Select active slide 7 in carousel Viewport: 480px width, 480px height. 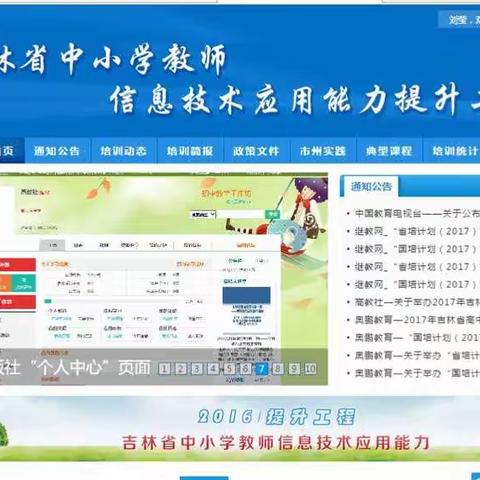262,369
